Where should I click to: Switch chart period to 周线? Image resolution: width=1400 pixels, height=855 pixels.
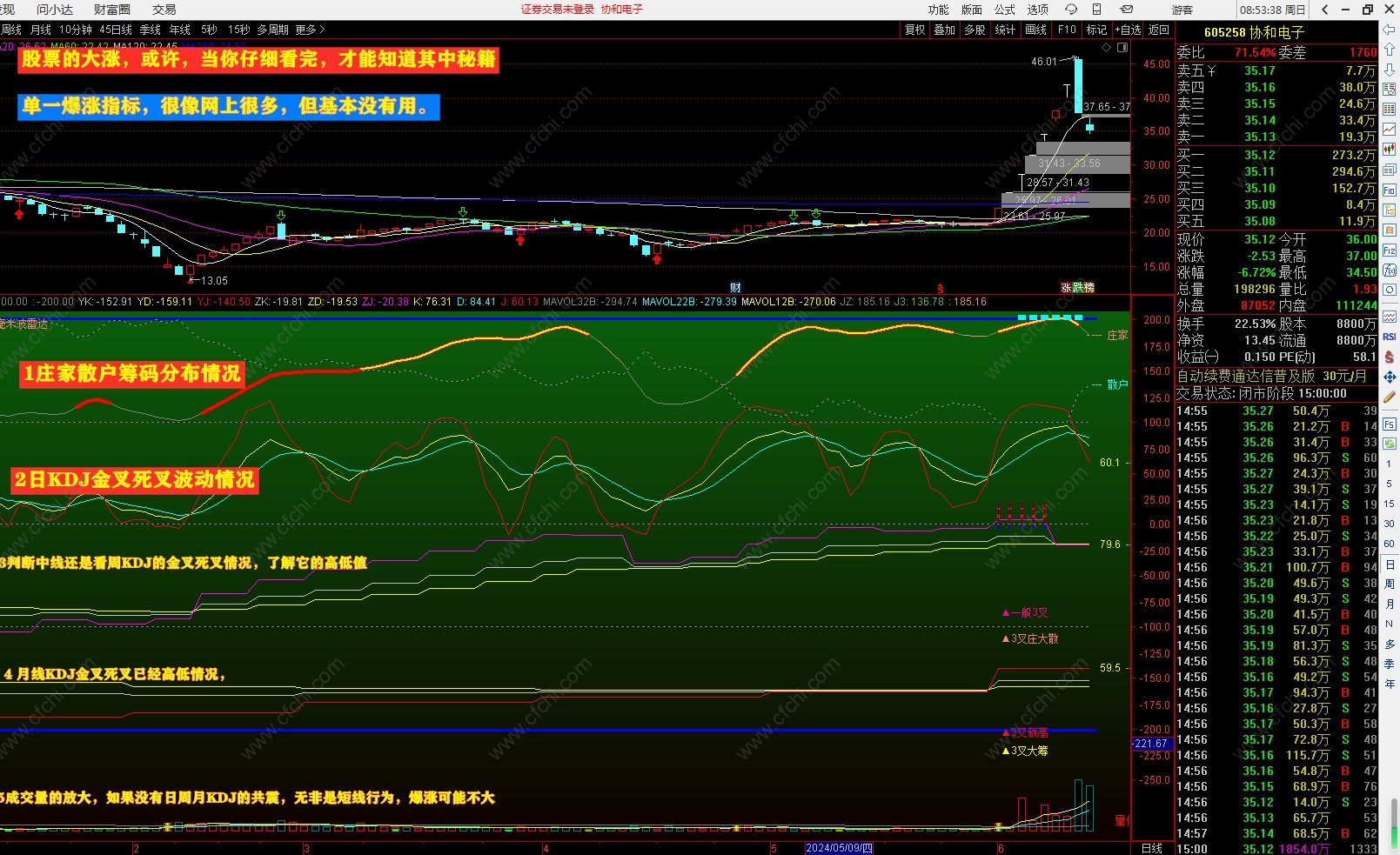click(x=11, y=30)
